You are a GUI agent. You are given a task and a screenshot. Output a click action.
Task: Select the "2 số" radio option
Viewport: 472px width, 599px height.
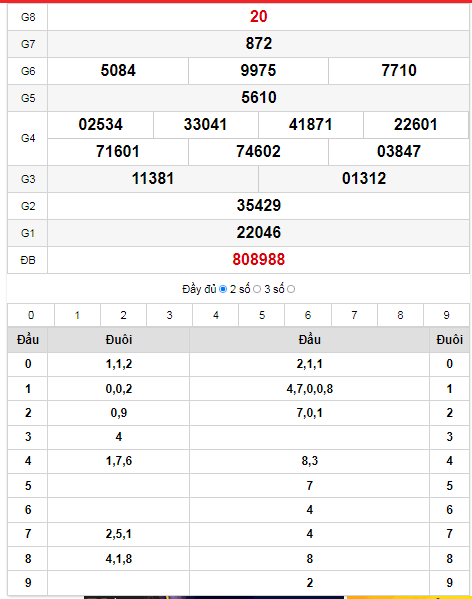(x=257, y=289)
